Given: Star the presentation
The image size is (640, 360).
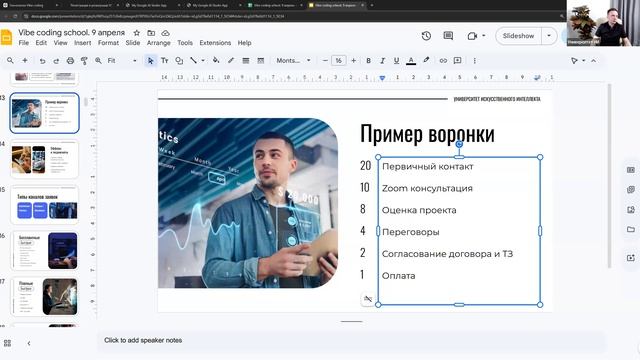Looking at the screenshot, I should click(x=137, y=33).
